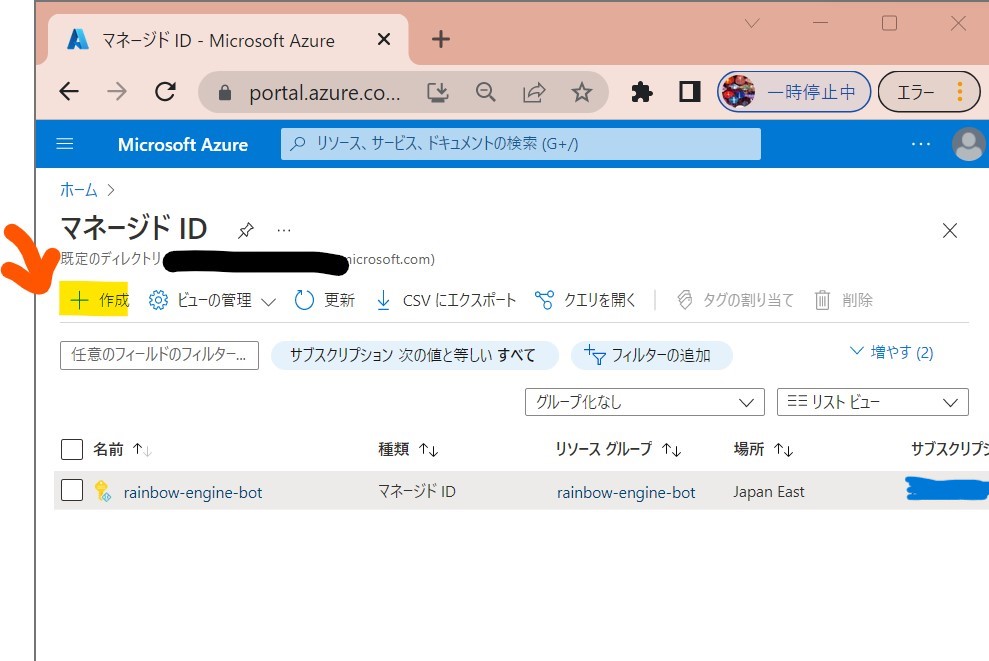The width and height of the screenshot is (989, 661).
Task: Sort by the 場所 column
Action: [763, 449]
